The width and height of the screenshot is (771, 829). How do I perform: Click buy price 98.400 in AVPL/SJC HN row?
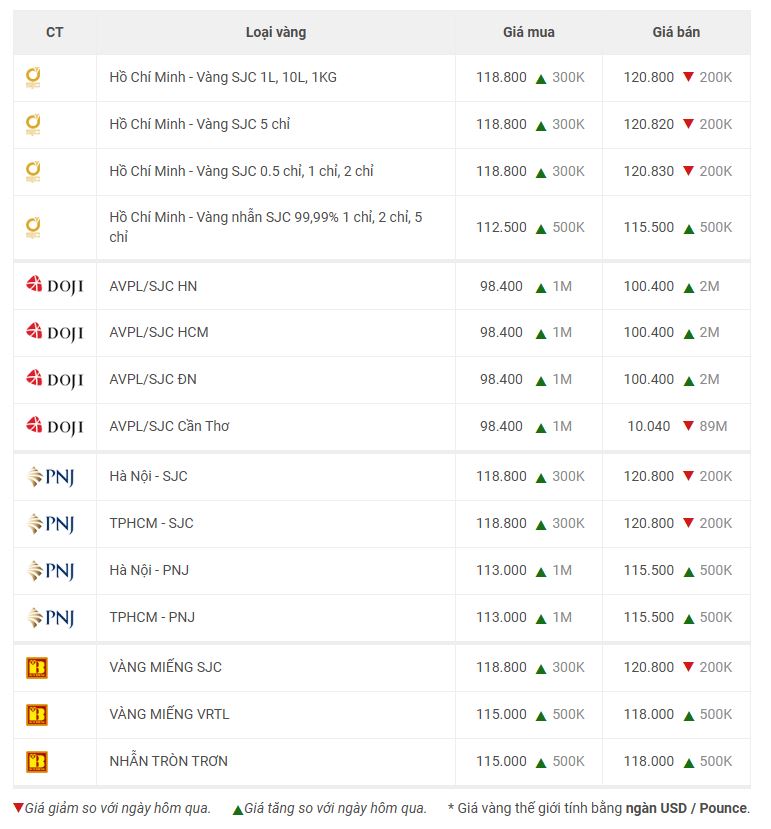click(501, 286)
